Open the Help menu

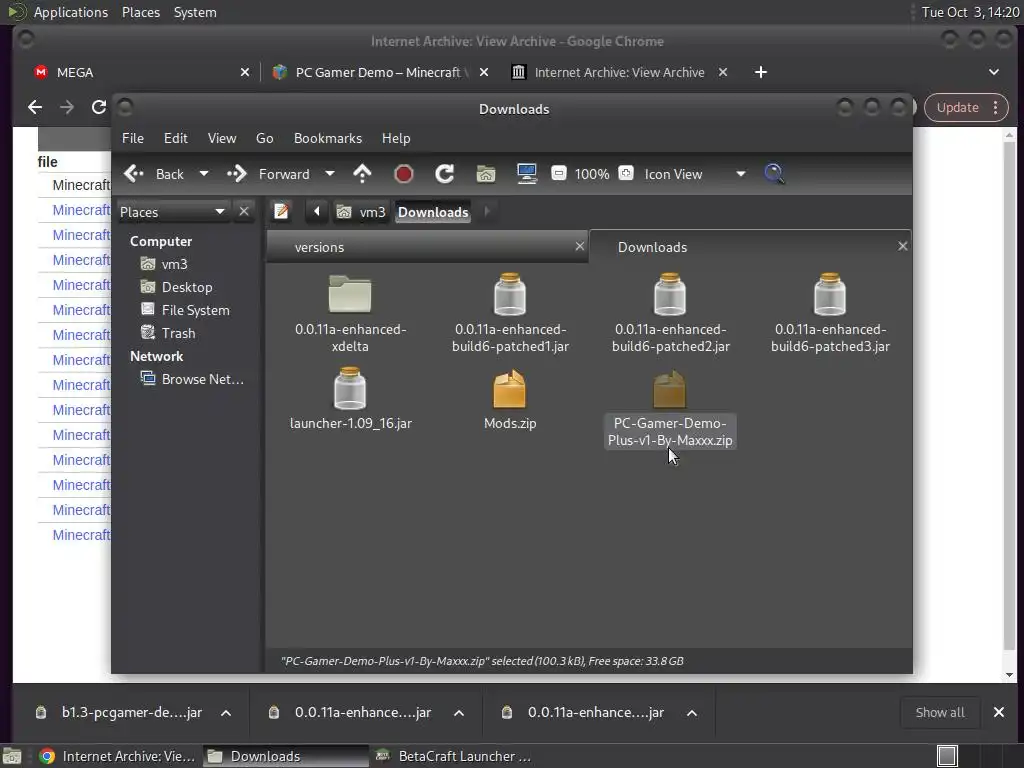pyautogui.click(x=396, y=138)
